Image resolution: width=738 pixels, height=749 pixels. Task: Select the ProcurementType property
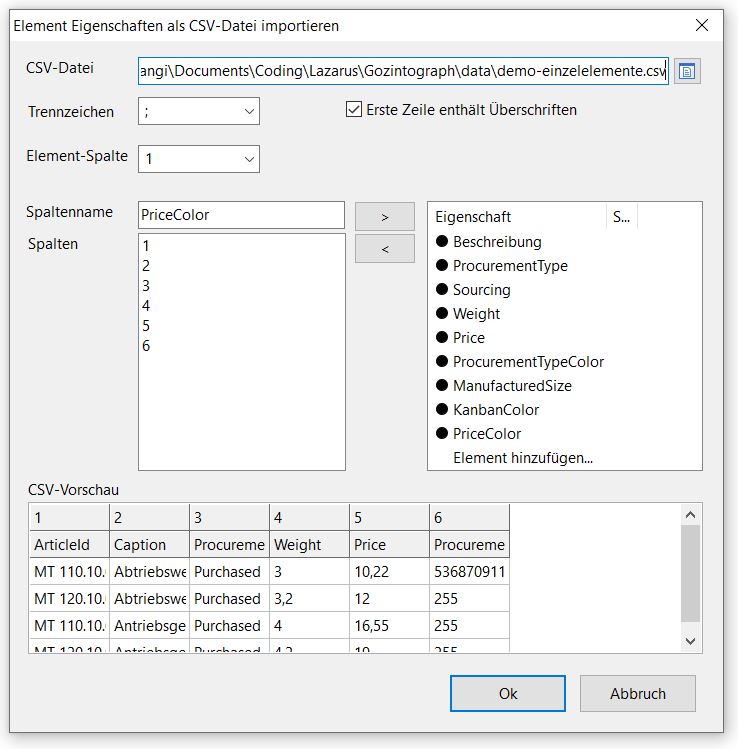(510, 266)
